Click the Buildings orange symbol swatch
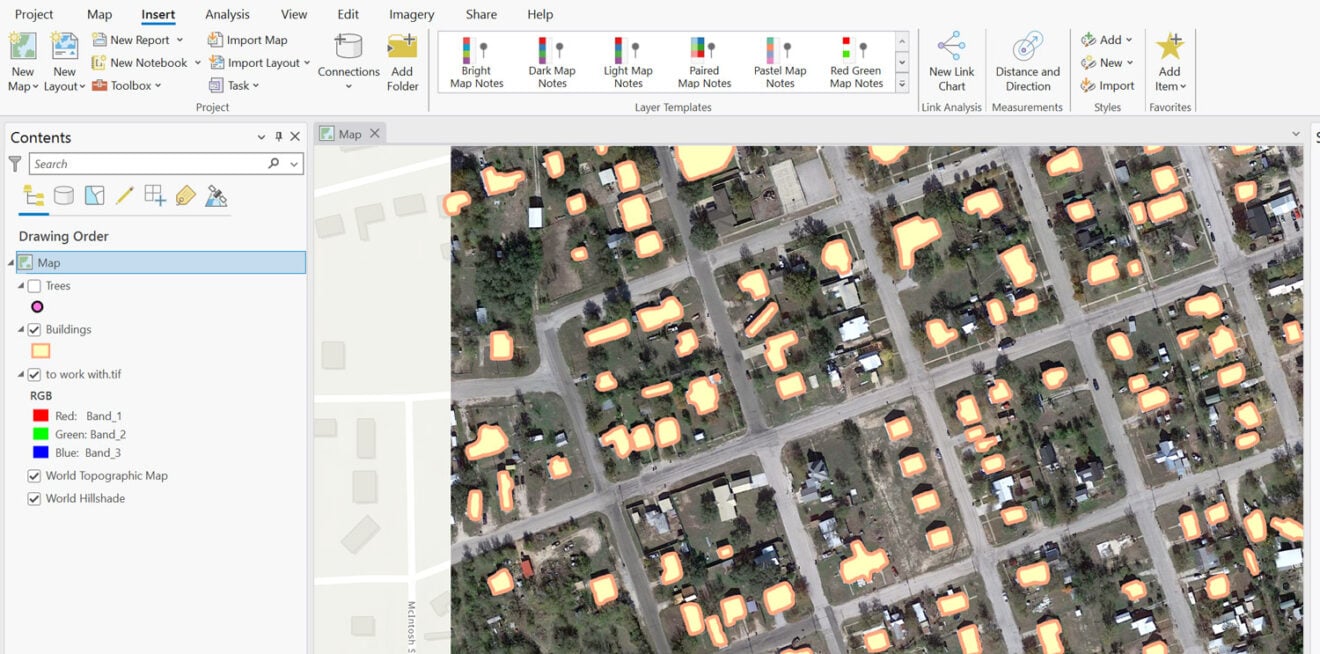 (x=41, y=350)
